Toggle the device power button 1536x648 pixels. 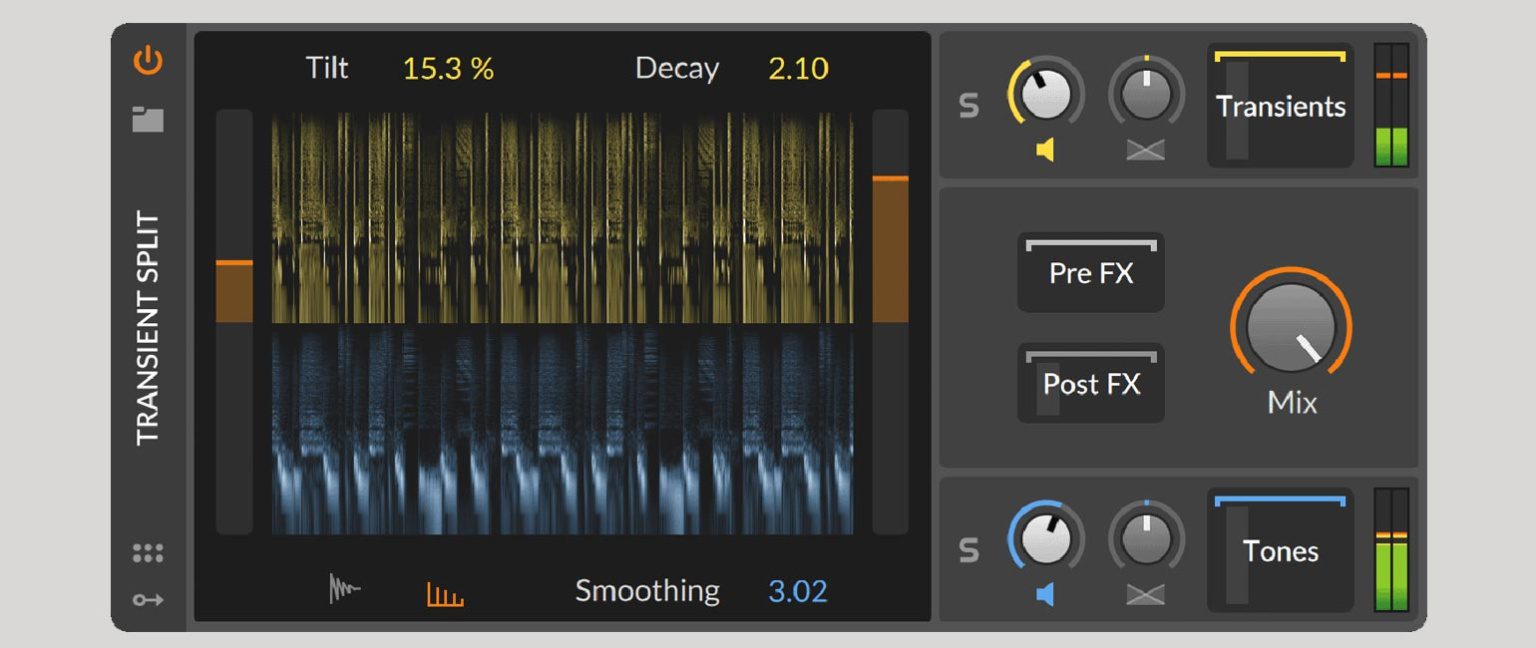click(146, 60)
